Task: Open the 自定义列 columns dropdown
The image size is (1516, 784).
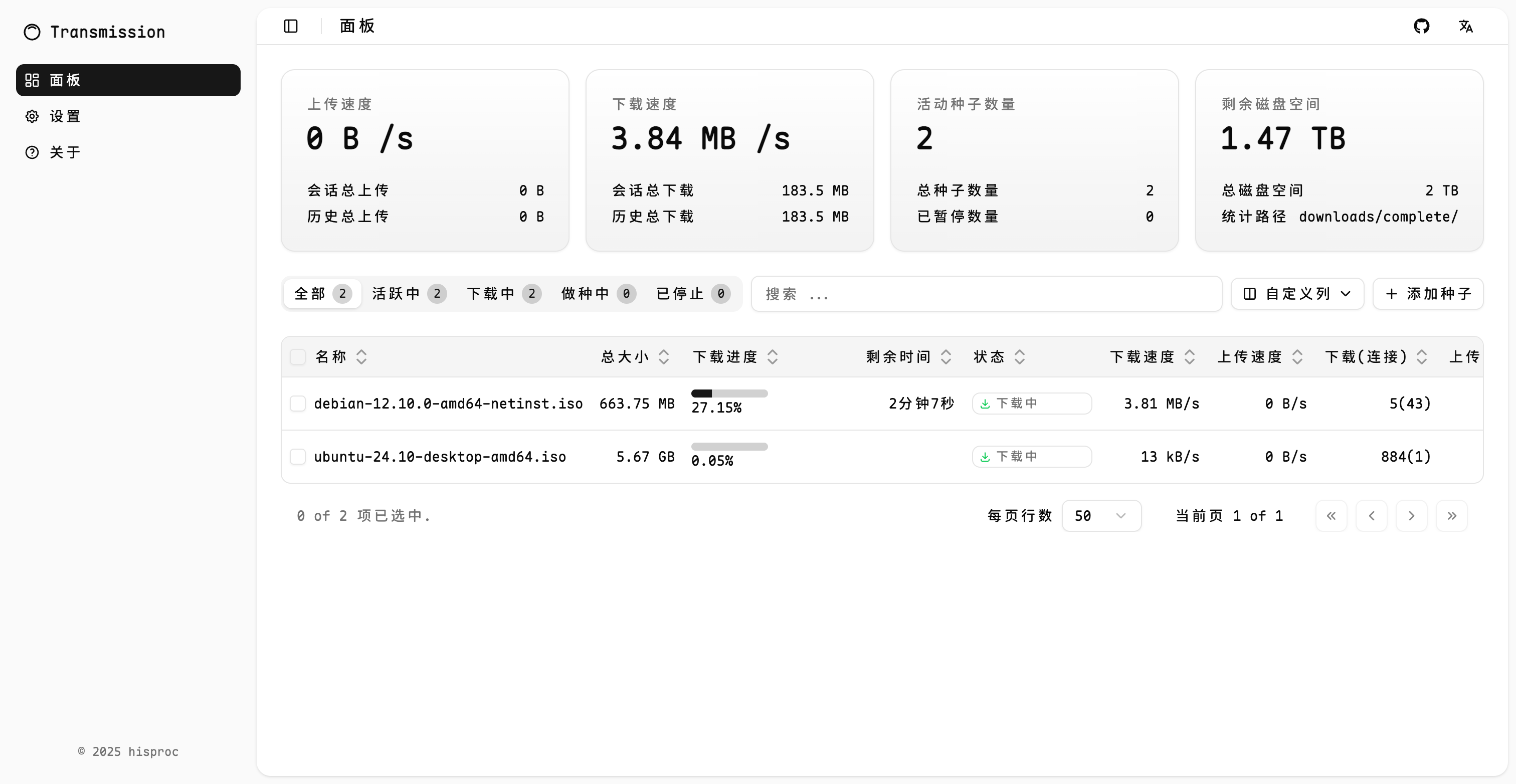Action: (1297, 294)
